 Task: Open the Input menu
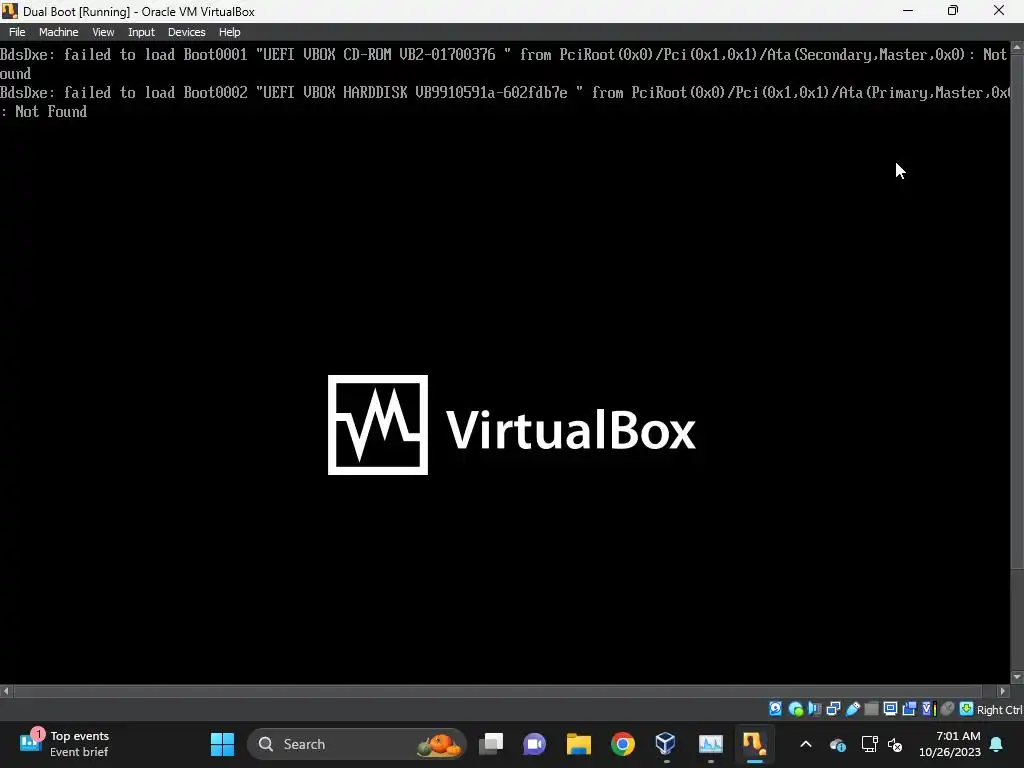pyautogui.click(x=141, y=32)
